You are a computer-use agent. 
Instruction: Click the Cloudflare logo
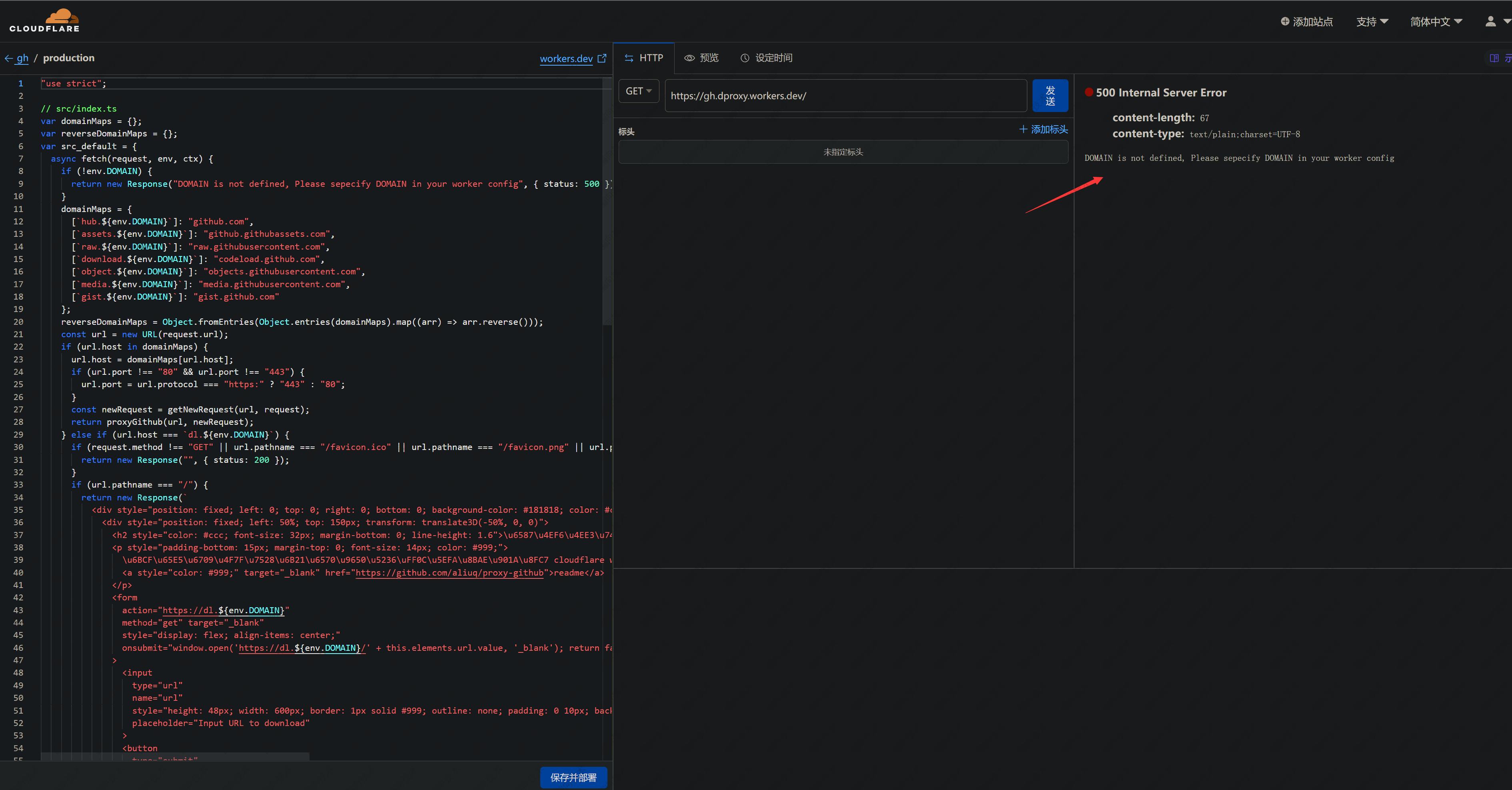click(x=45, y=20)
